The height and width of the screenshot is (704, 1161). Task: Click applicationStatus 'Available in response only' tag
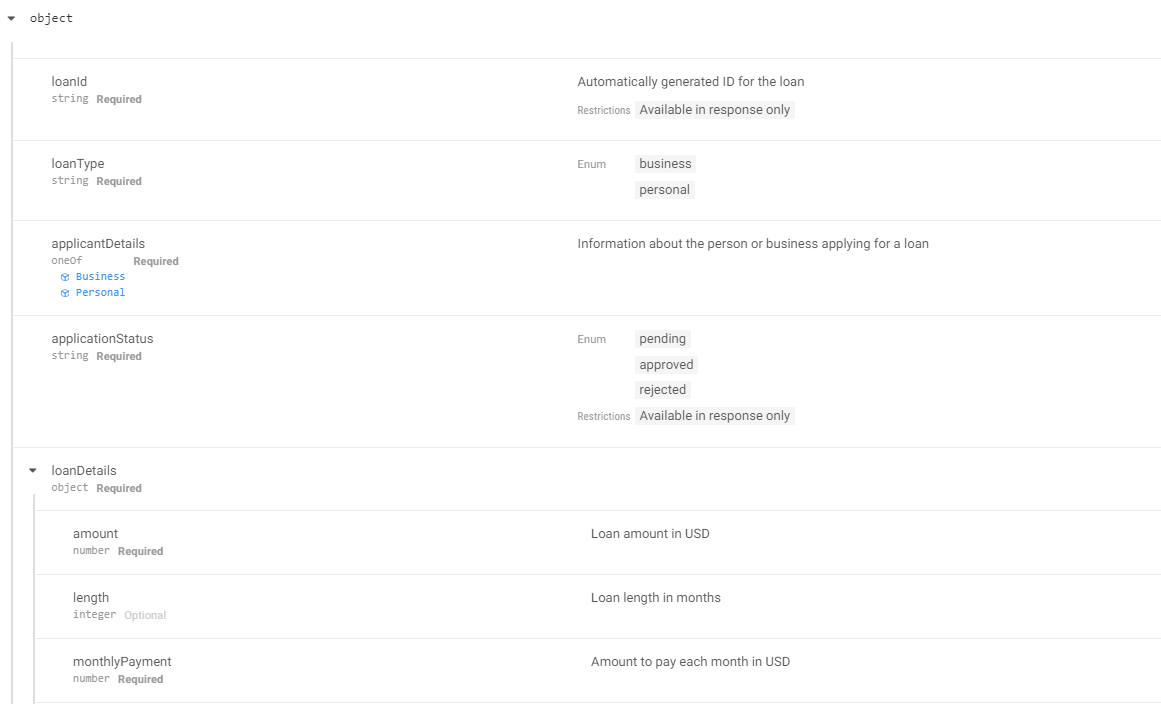click(714, 416)
